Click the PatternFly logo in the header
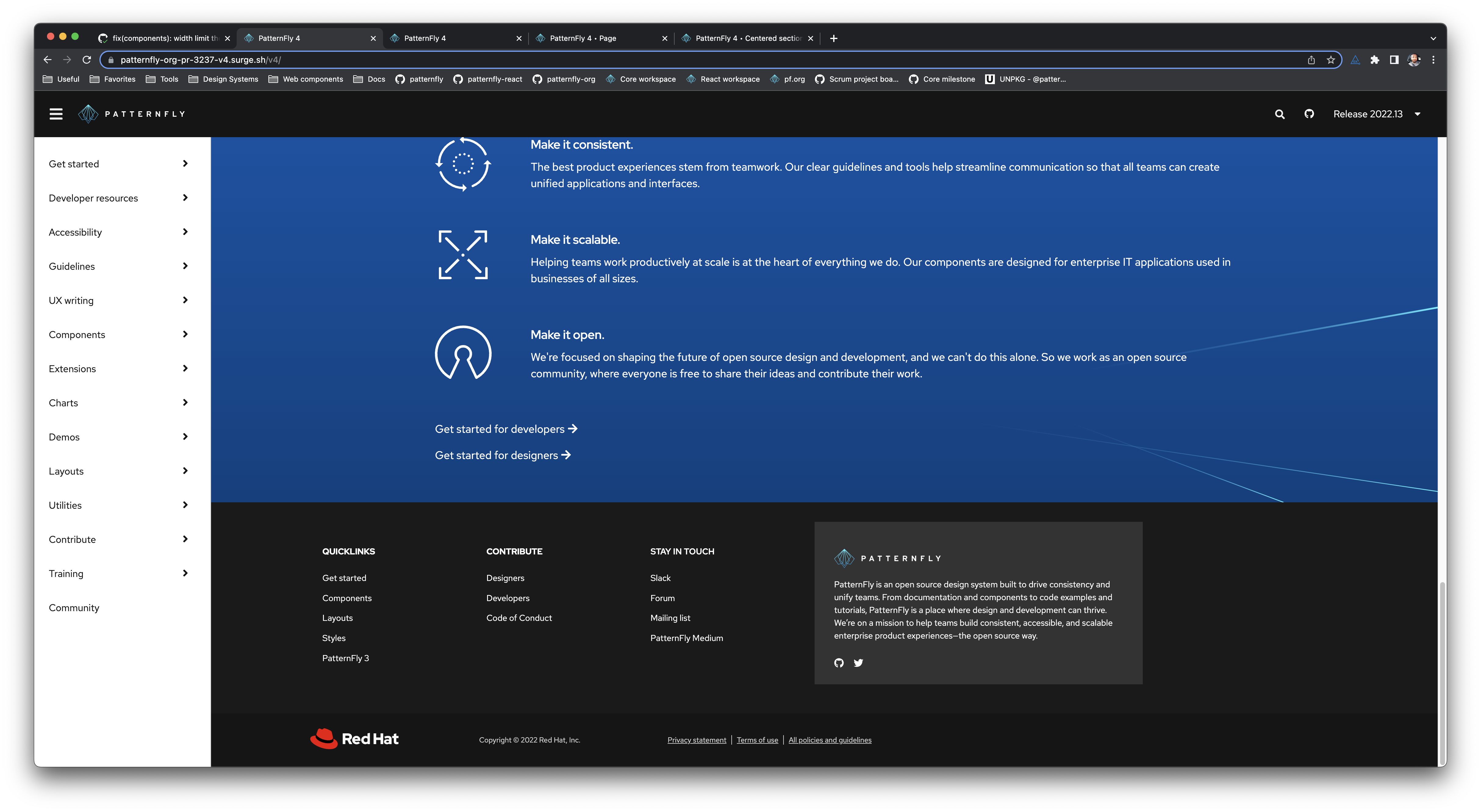This screenshot has height=812, width=1481. pos(132,114)
